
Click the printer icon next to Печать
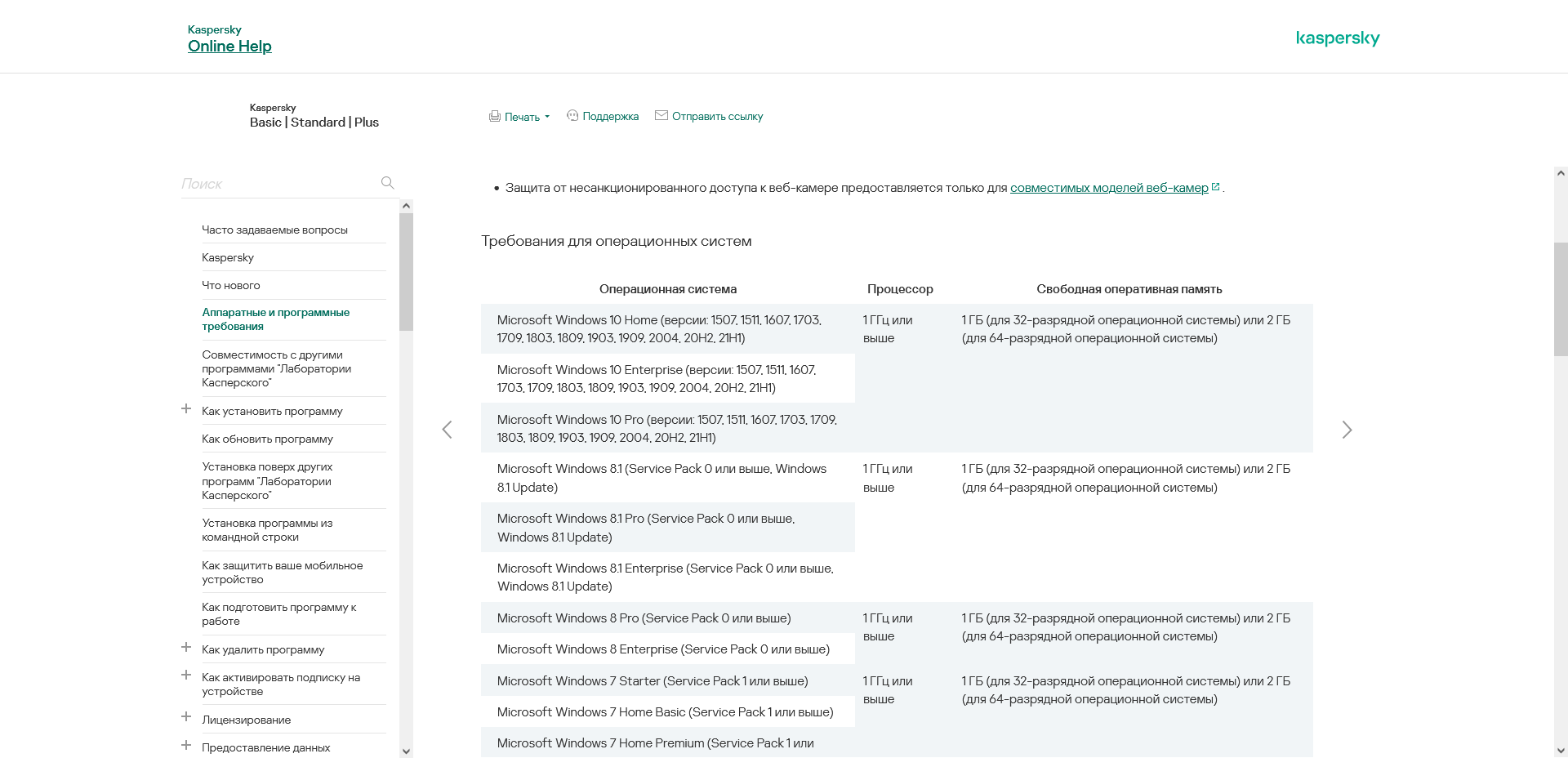point(495,116)
